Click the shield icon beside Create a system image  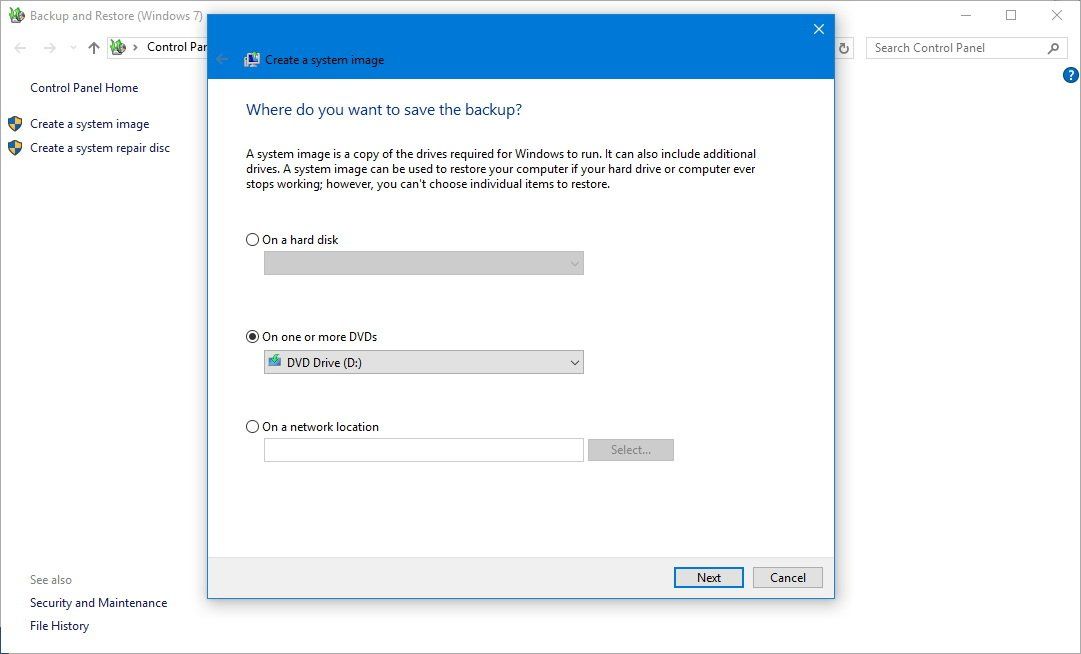(x=14, y=123)
